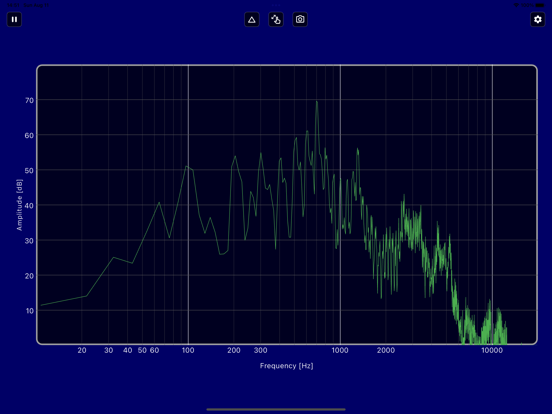Click the 30 Hz frequency tick label
The width and height of the screenshot is (552, 414).
click(x=108, y=350)
